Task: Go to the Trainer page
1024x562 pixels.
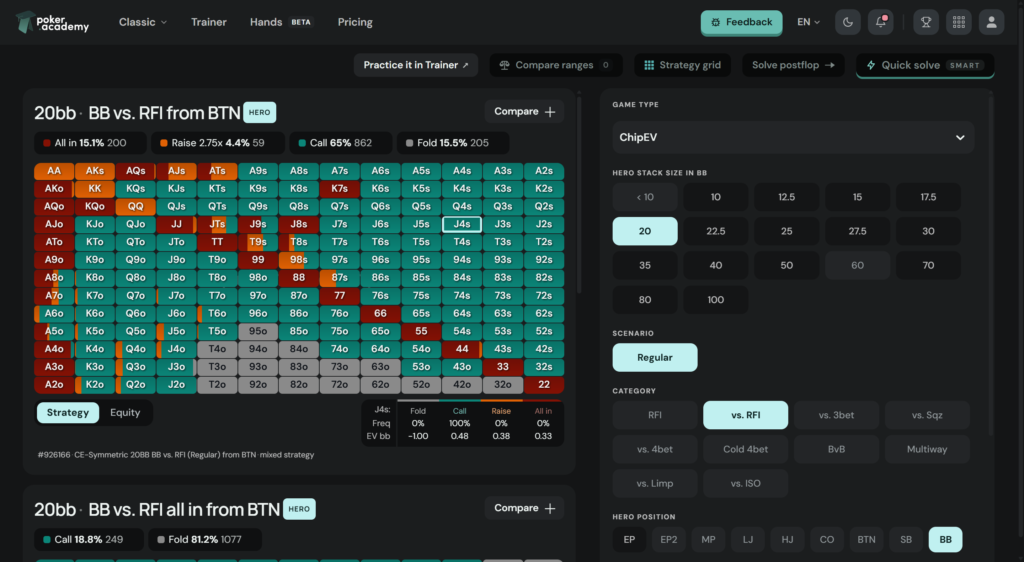Action: click(x=208, y=22)
